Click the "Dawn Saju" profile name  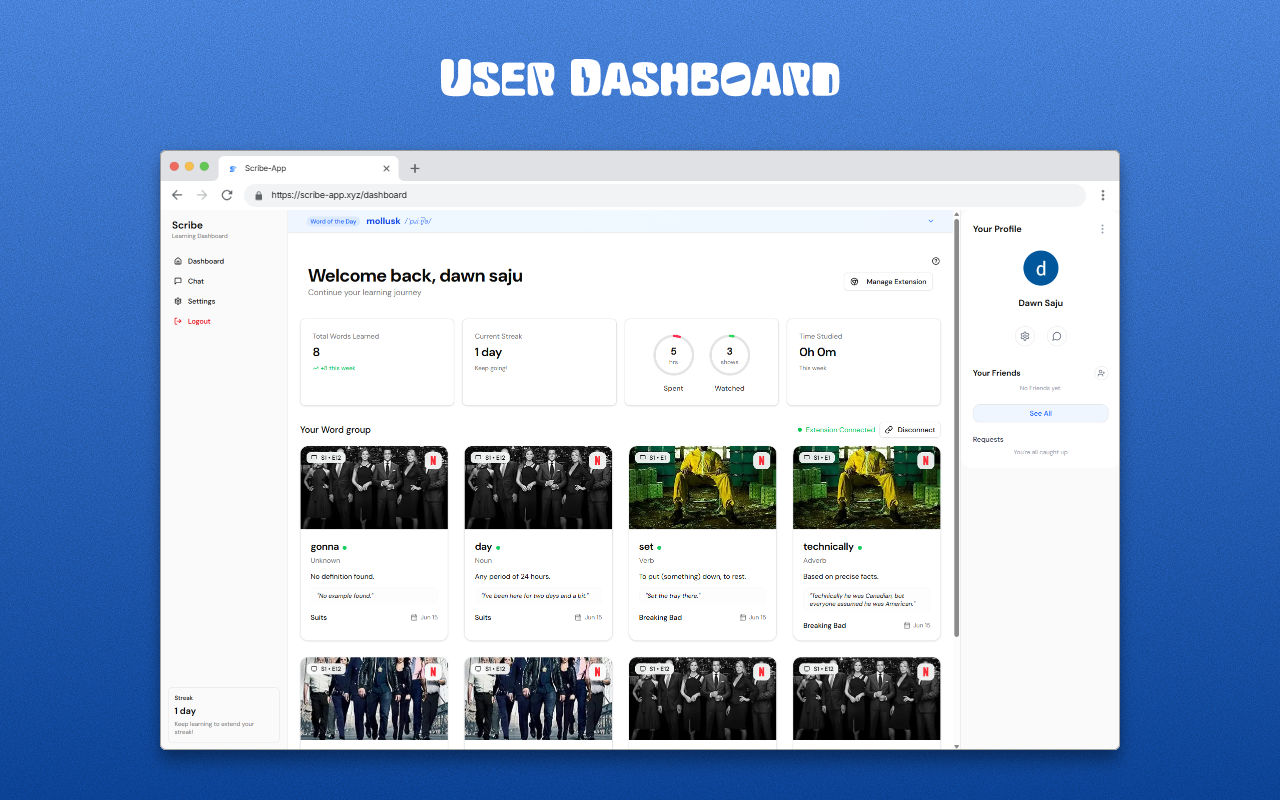(1041, 303)
